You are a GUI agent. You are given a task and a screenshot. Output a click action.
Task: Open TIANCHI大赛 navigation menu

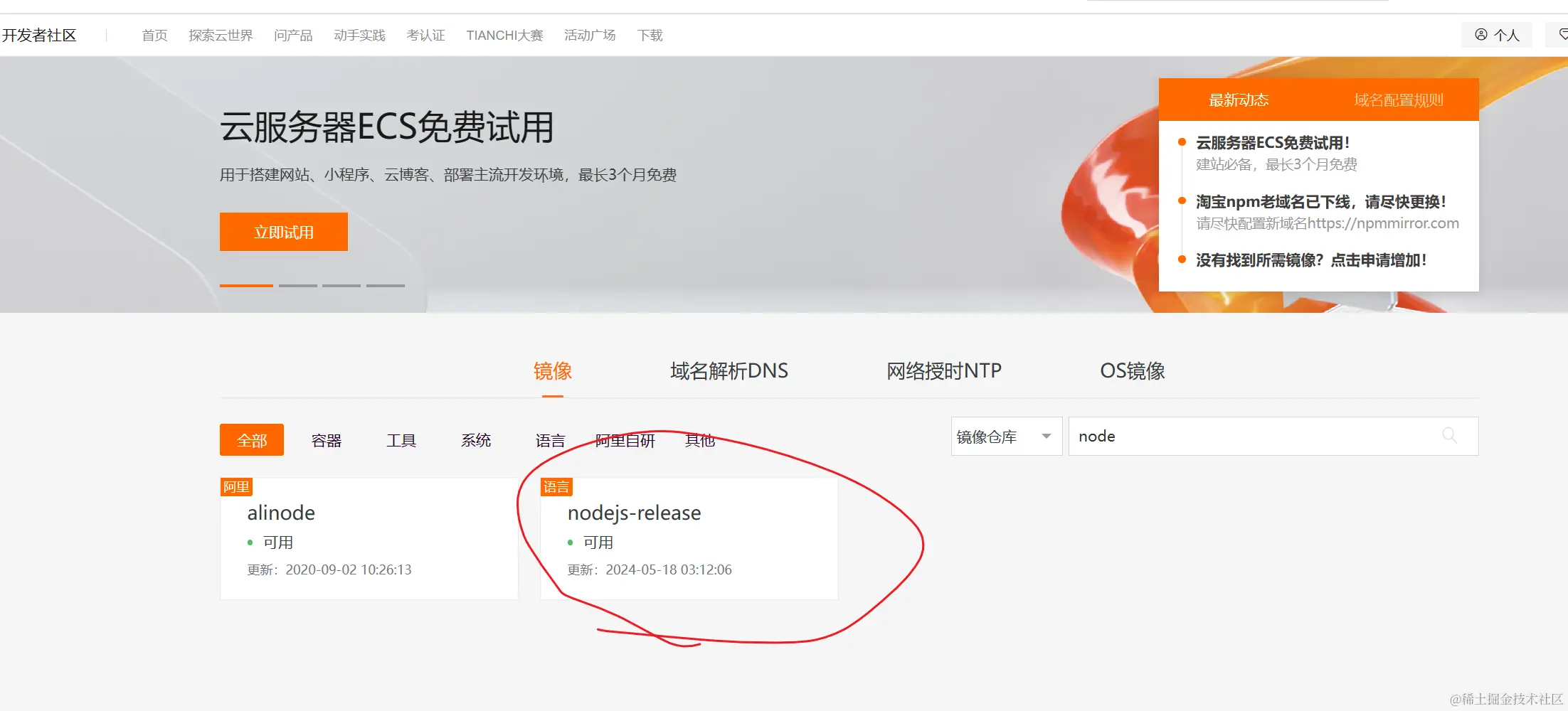tap(504, 35)
